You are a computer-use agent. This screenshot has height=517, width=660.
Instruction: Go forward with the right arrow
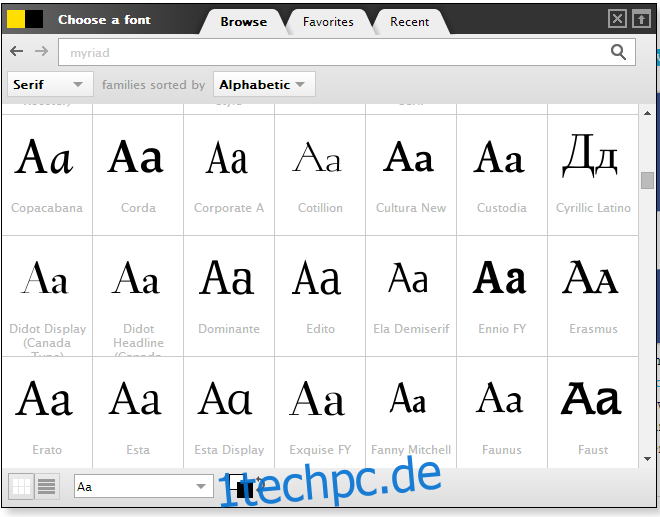41,51
